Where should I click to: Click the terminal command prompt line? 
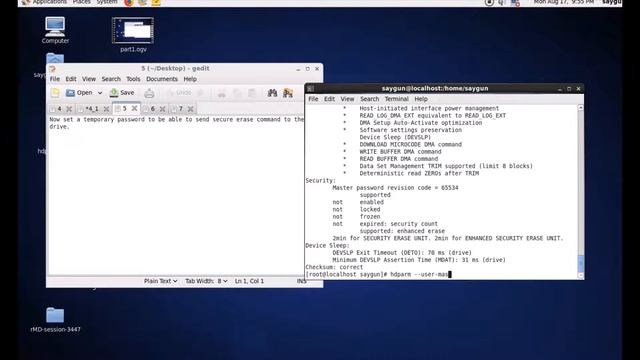coord(378,274)
